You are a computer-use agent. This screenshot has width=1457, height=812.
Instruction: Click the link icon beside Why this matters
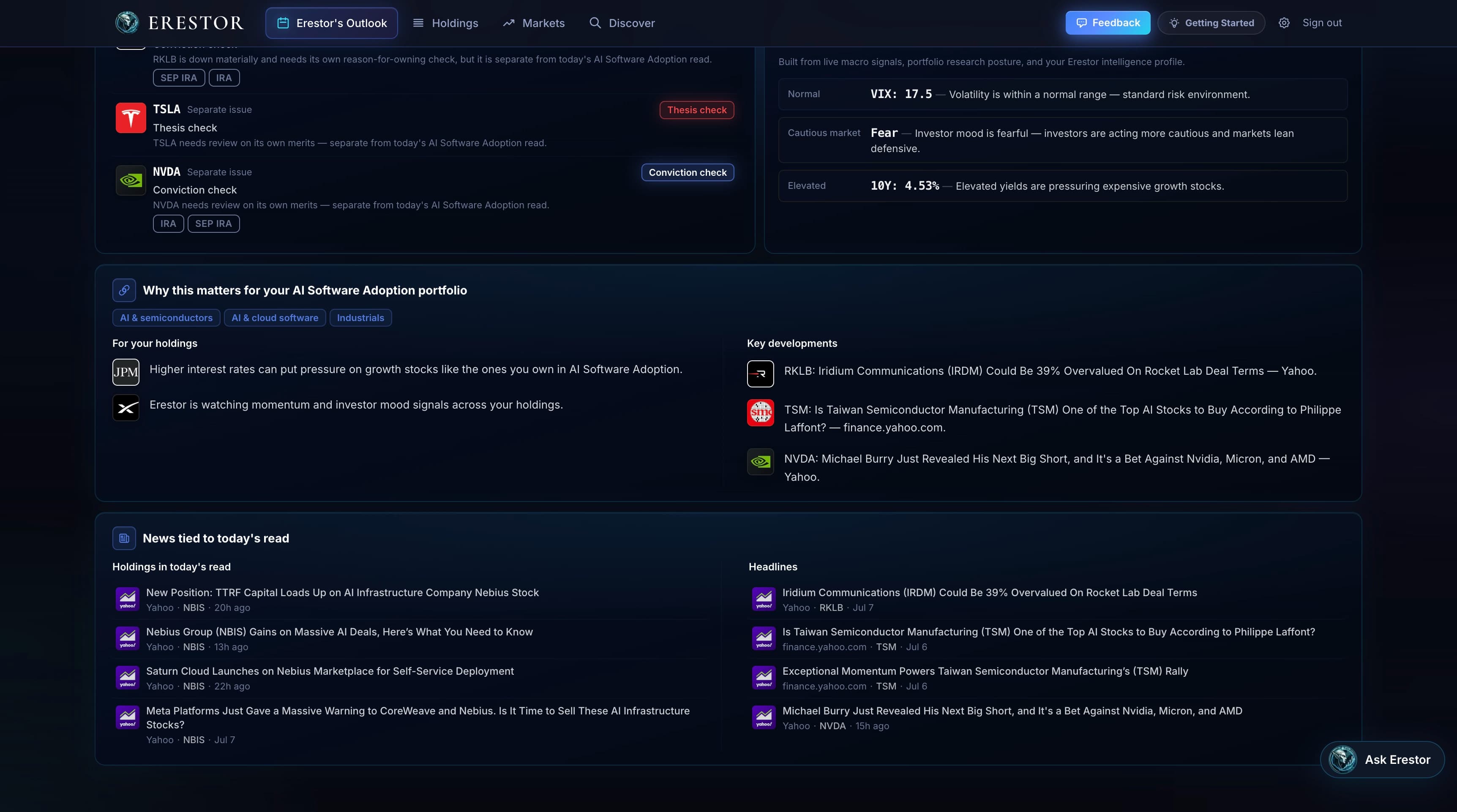coord(124,290)
